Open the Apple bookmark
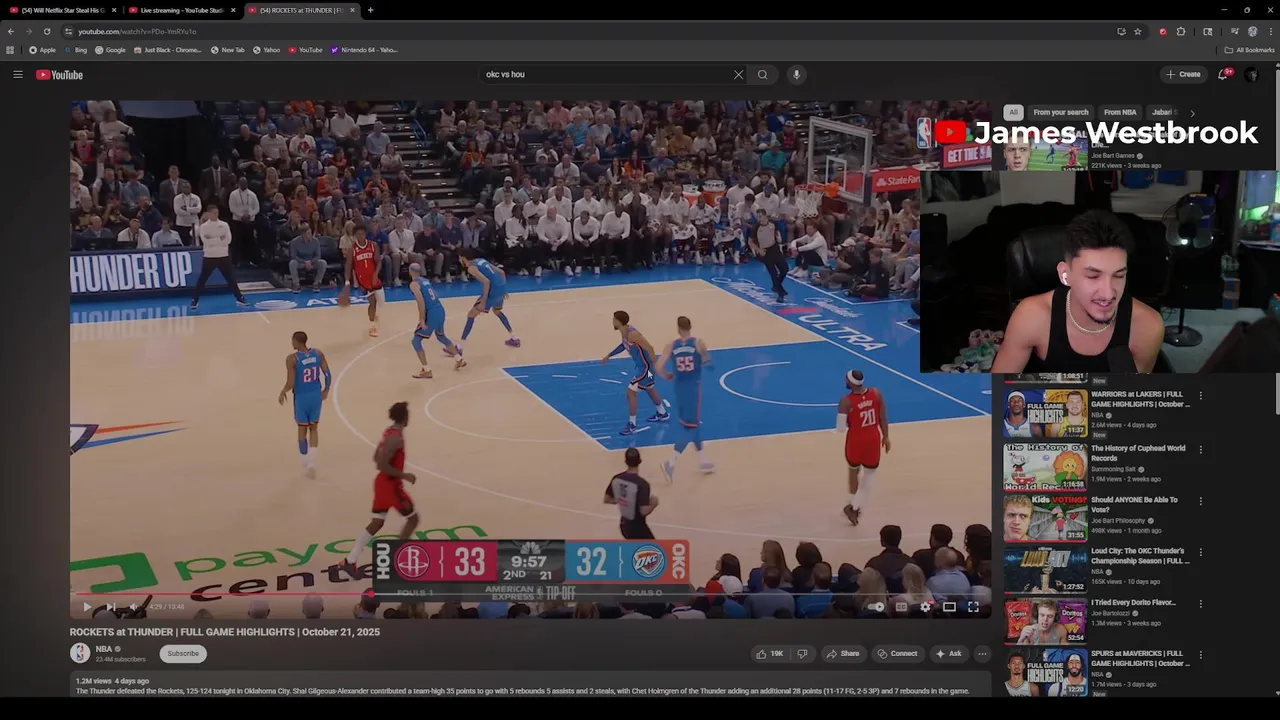1280x720 pixels. 42,50
